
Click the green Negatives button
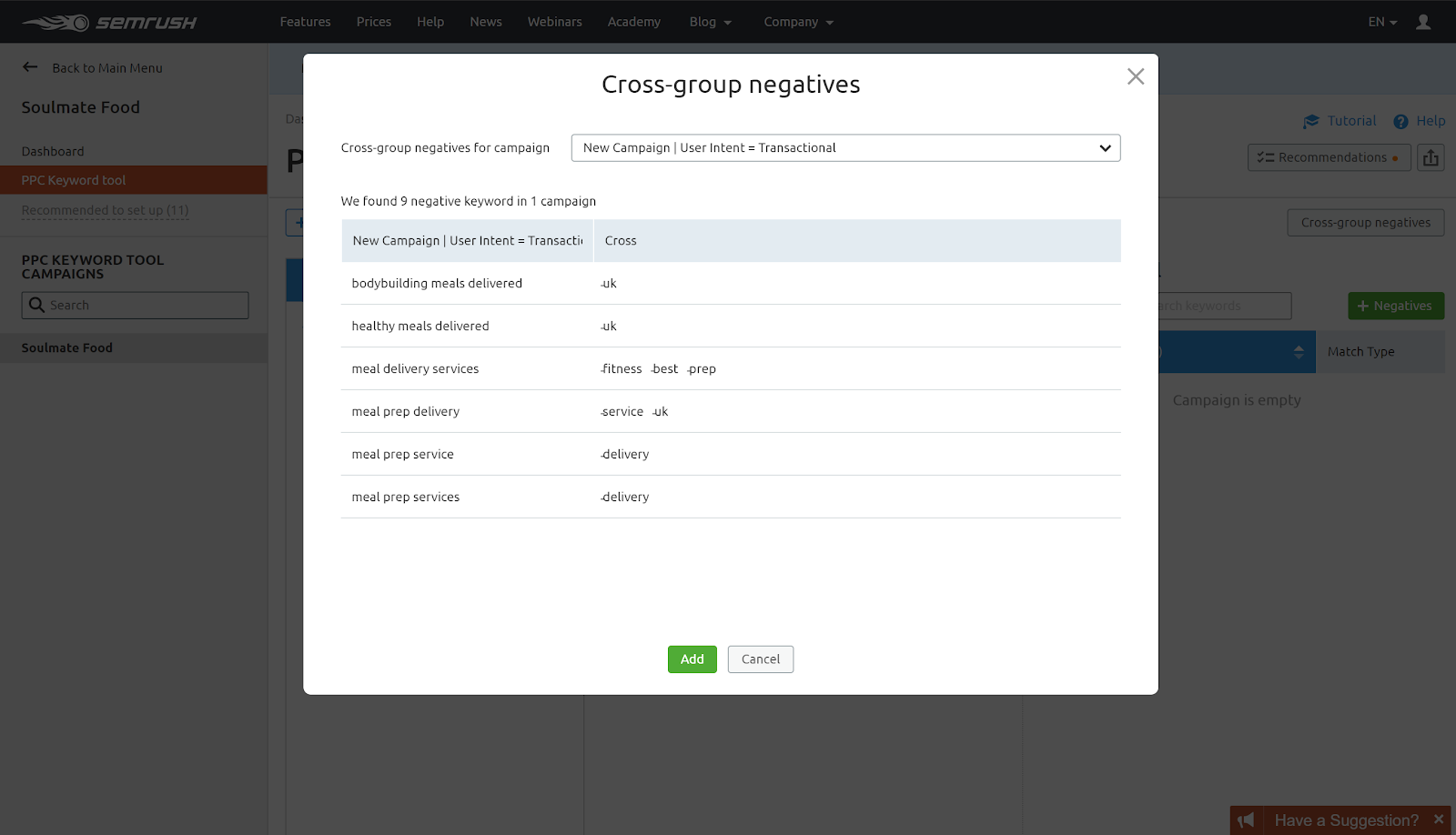tap(1396, 306)
